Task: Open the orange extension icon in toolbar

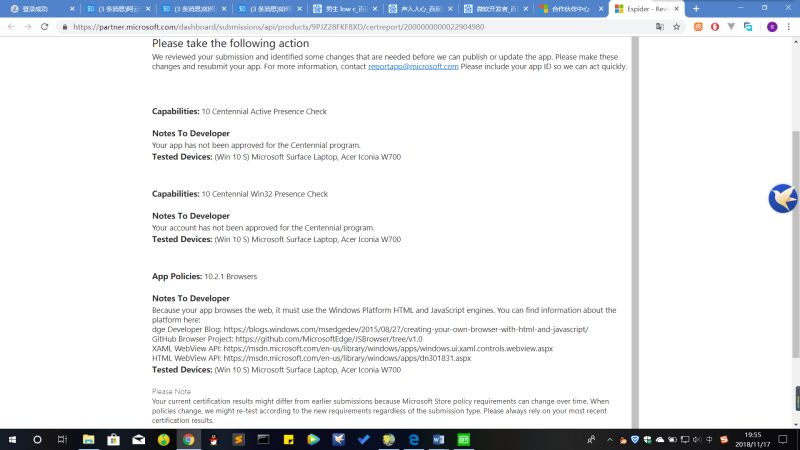Action: (x=698, y=27)
